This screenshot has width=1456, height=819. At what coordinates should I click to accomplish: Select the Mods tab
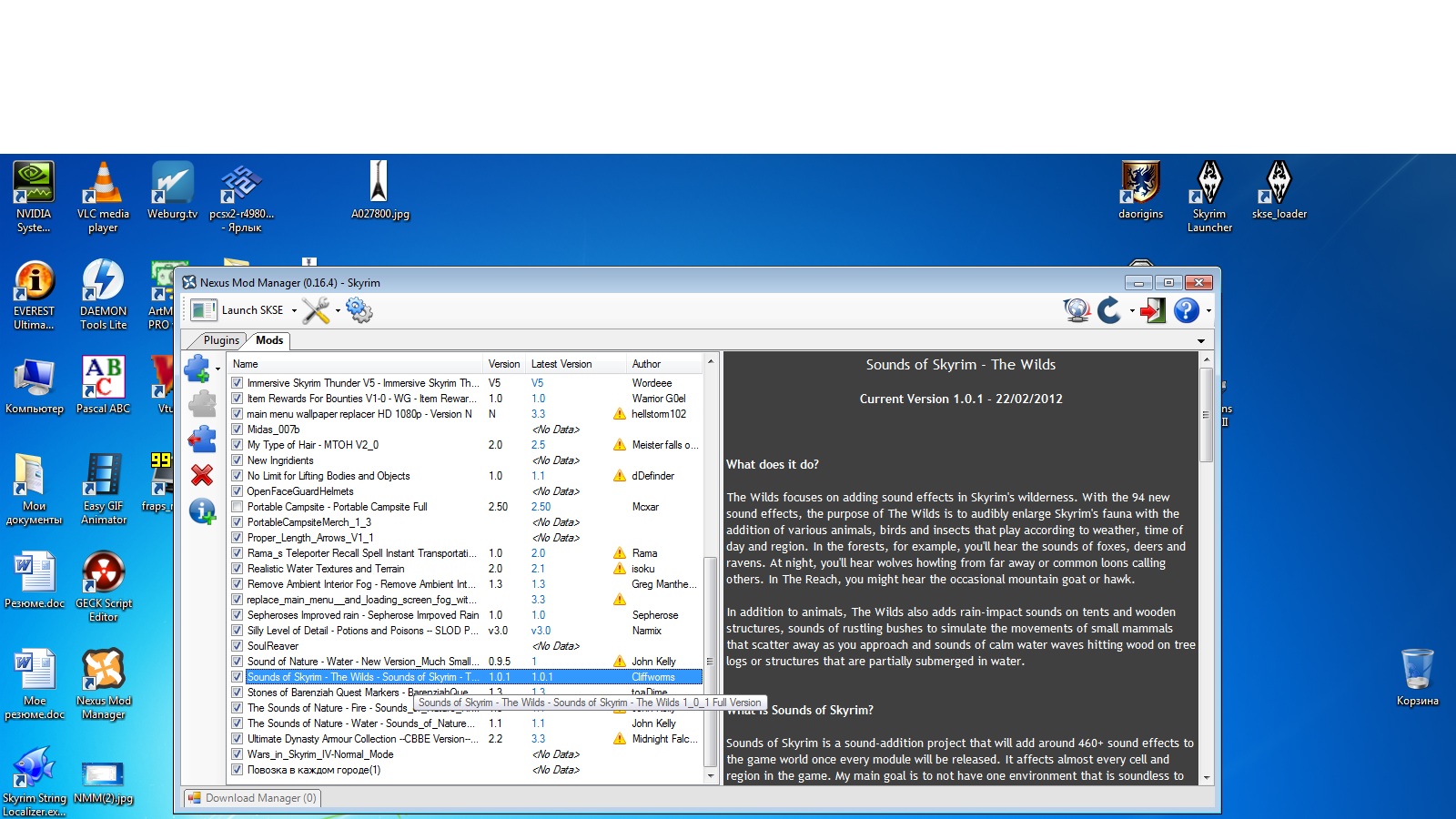269,340
